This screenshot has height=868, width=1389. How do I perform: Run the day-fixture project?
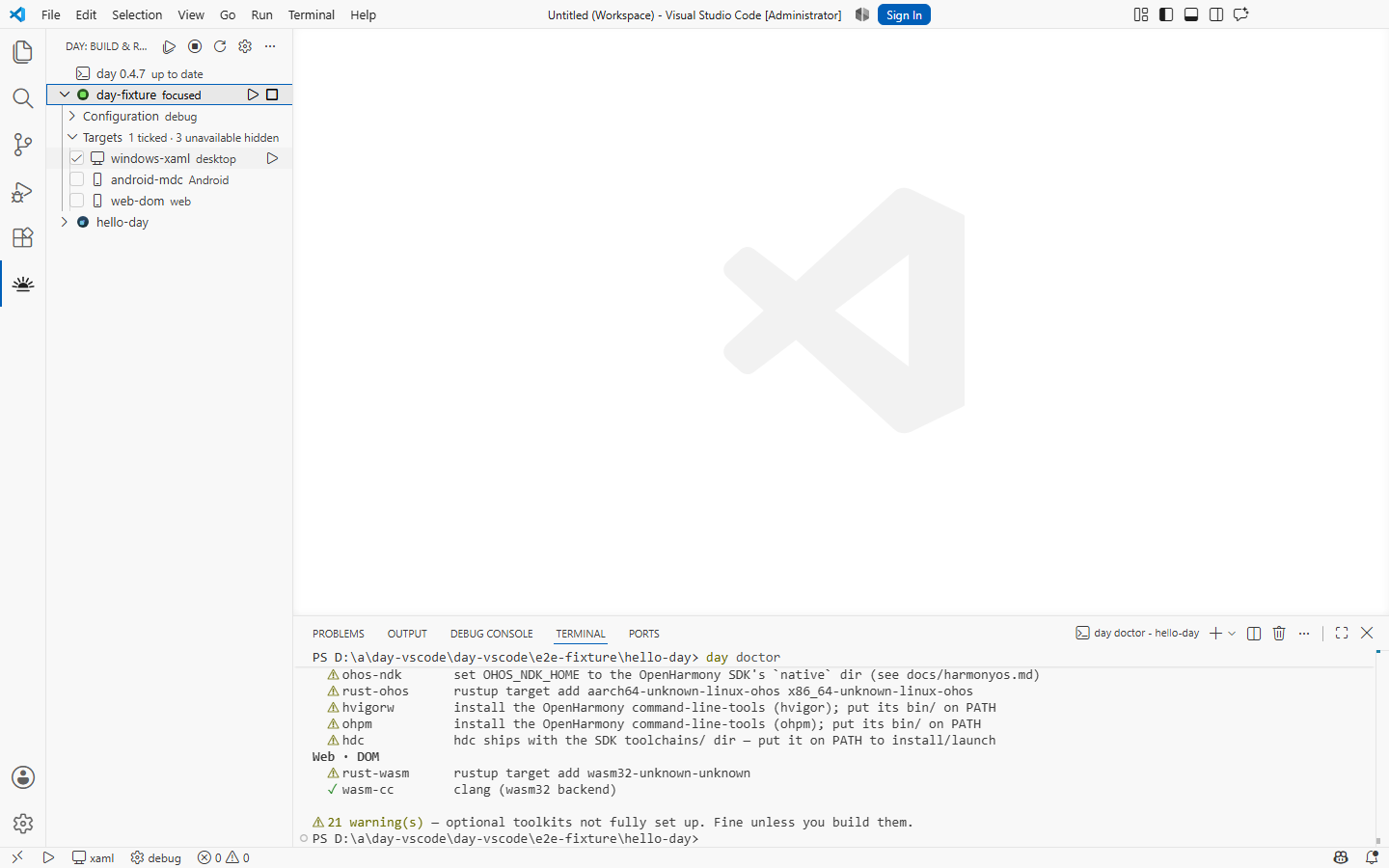point(253,95)
